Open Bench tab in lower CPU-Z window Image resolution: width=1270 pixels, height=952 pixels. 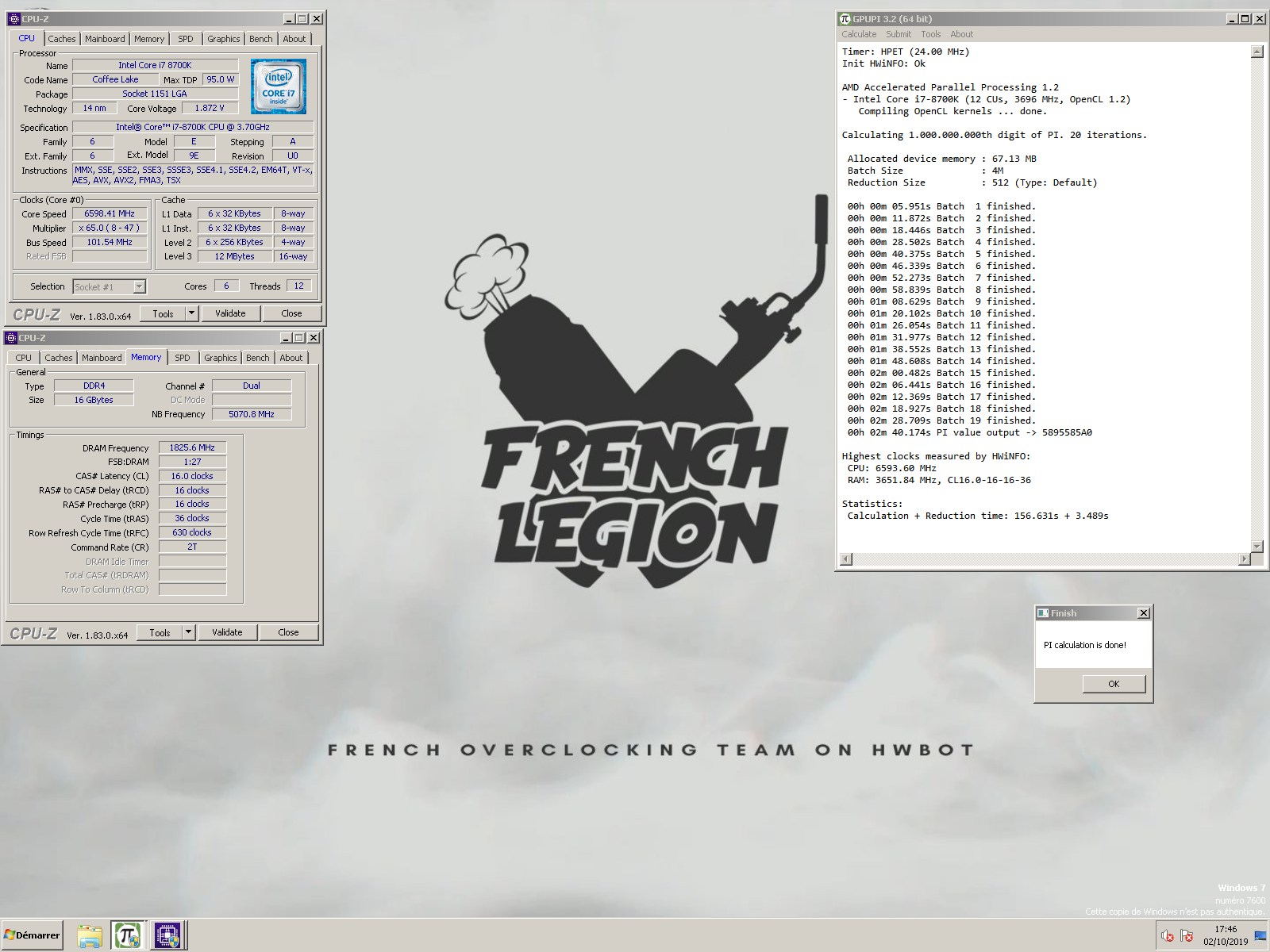click(x=257, y=358)
